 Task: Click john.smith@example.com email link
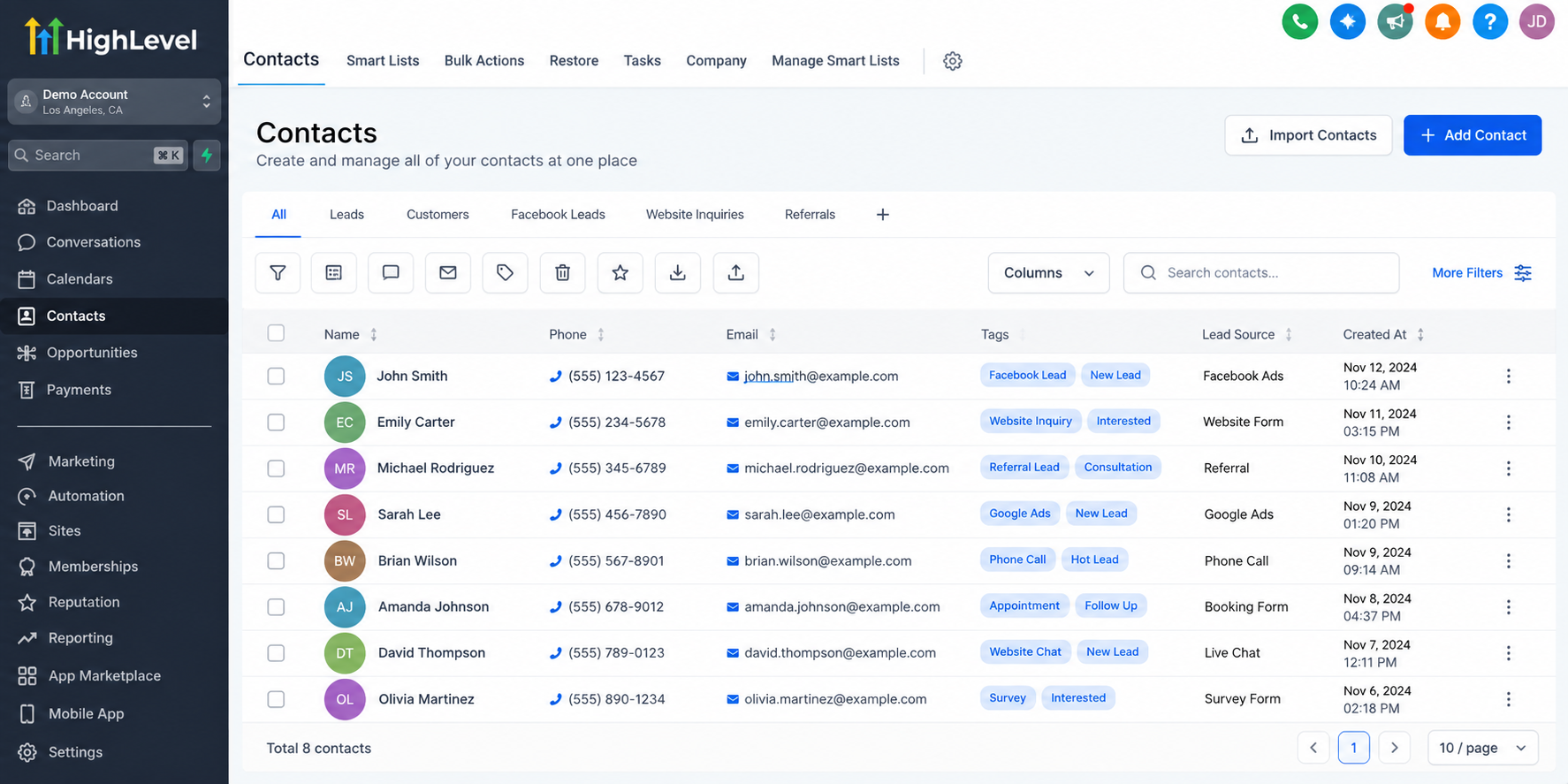[x=820, y=377]
